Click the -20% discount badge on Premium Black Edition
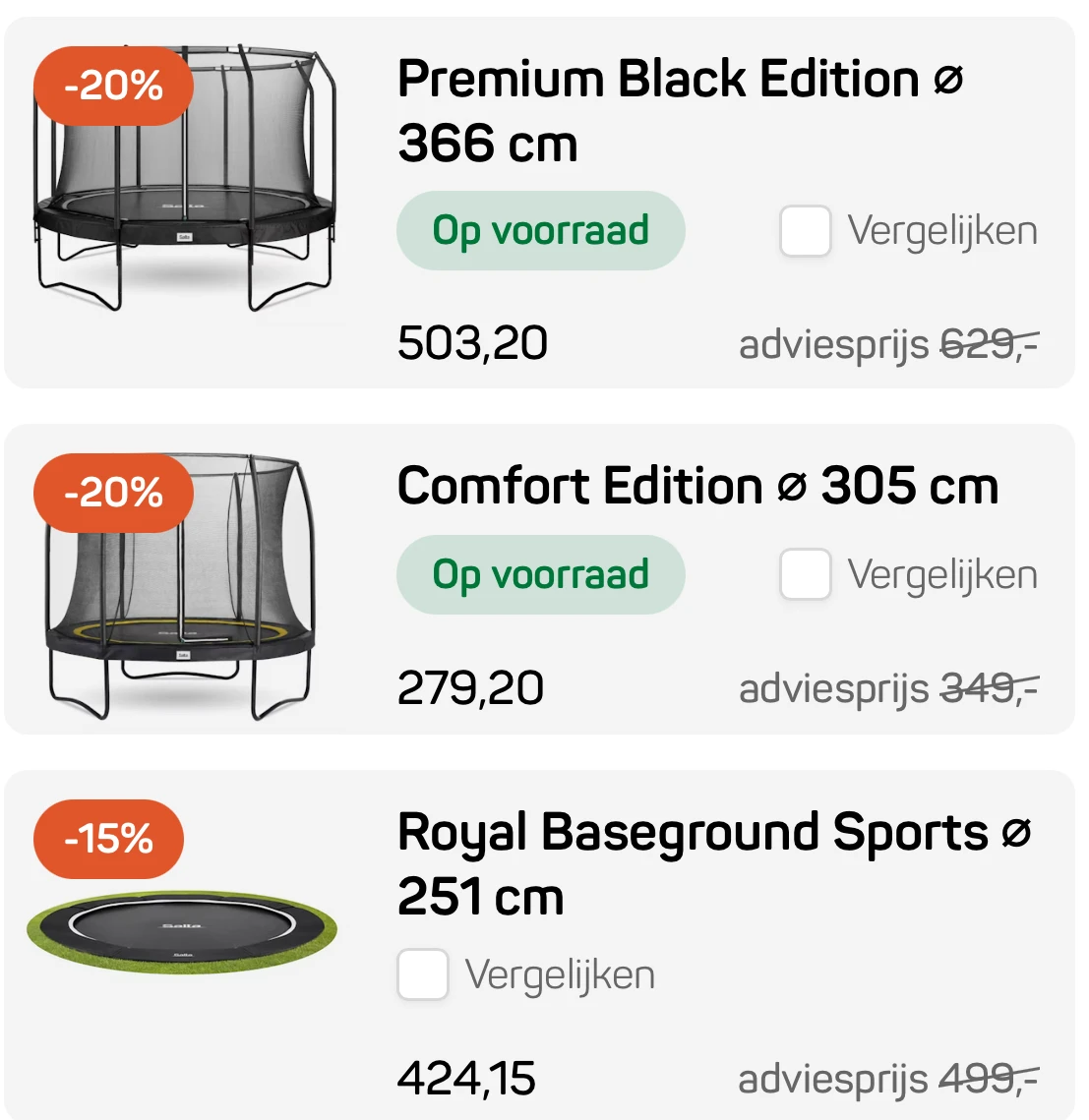Screen dimensions: 1089x1120 coord(114,87)
